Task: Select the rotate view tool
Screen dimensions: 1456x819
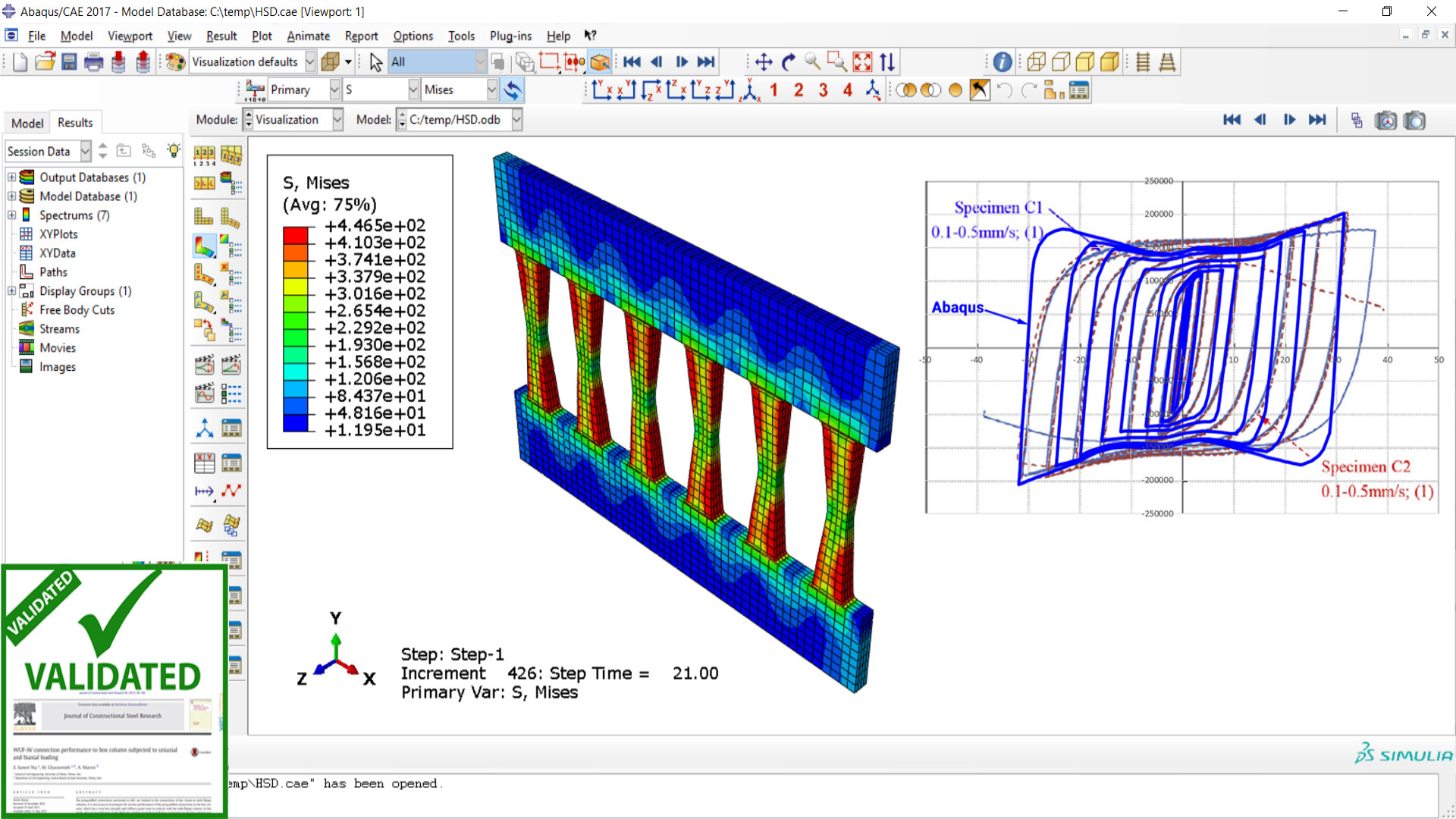Action: click(x=789, y=62)
